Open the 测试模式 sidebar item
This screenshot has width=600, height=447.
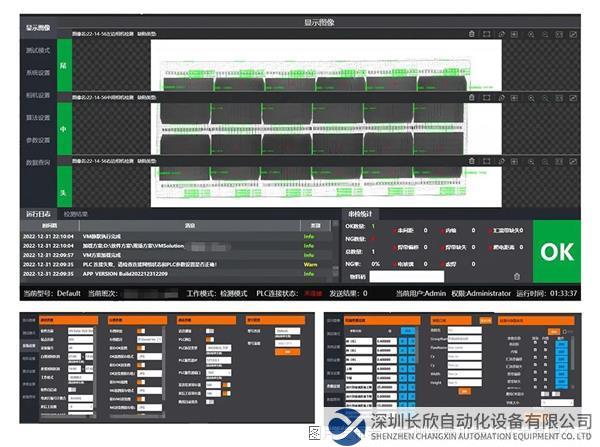point(37,49)
